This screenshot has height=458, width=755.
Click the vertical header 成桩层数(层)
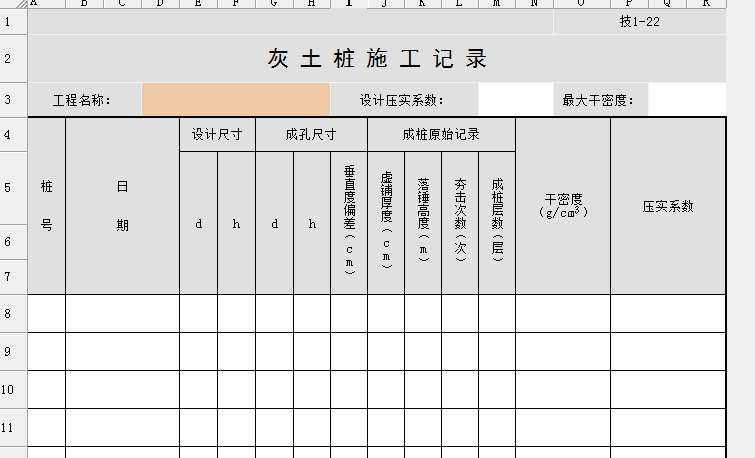pos(497,222)
